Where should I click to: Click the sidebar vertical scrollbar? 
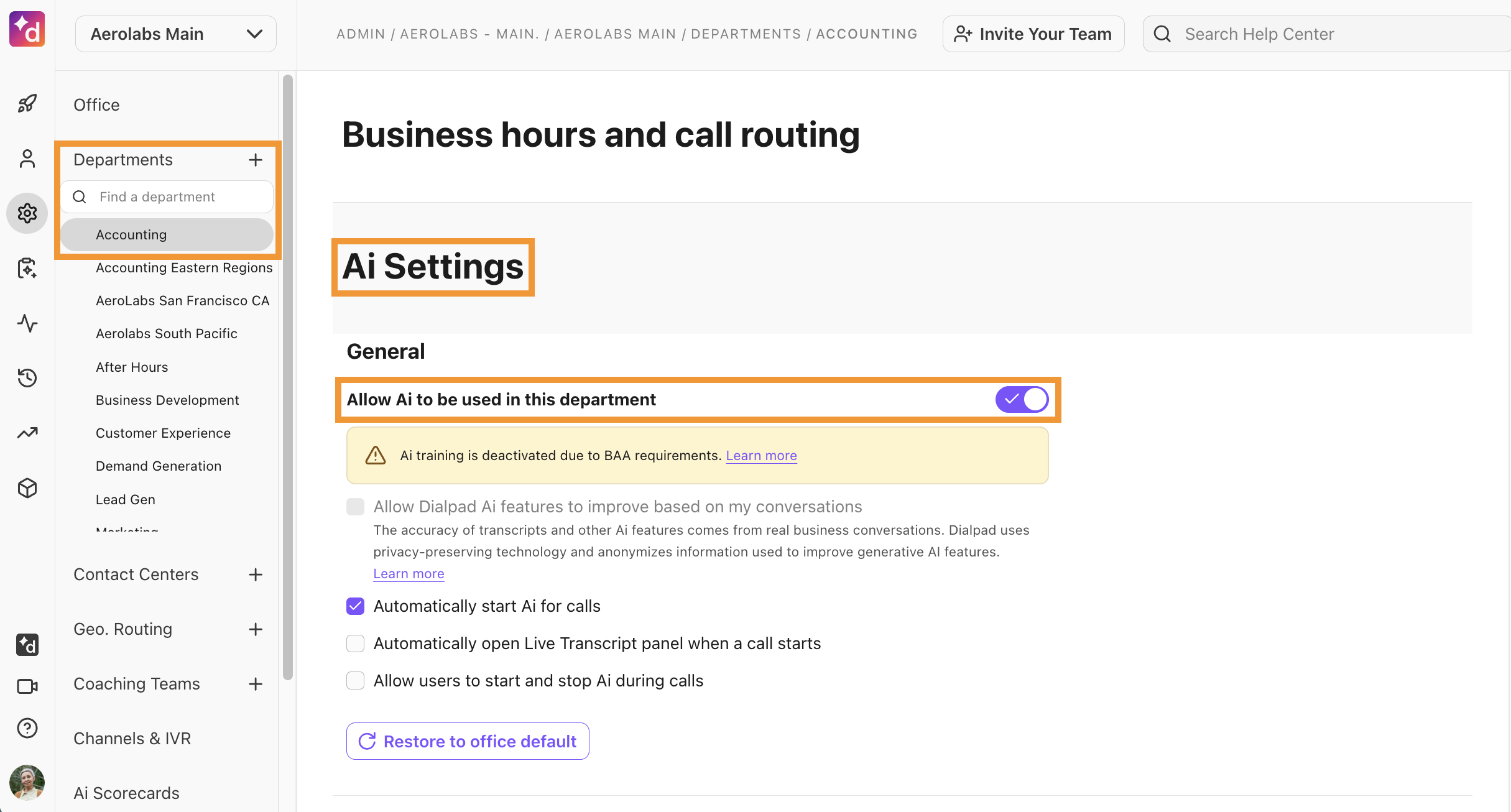point(287,377)
